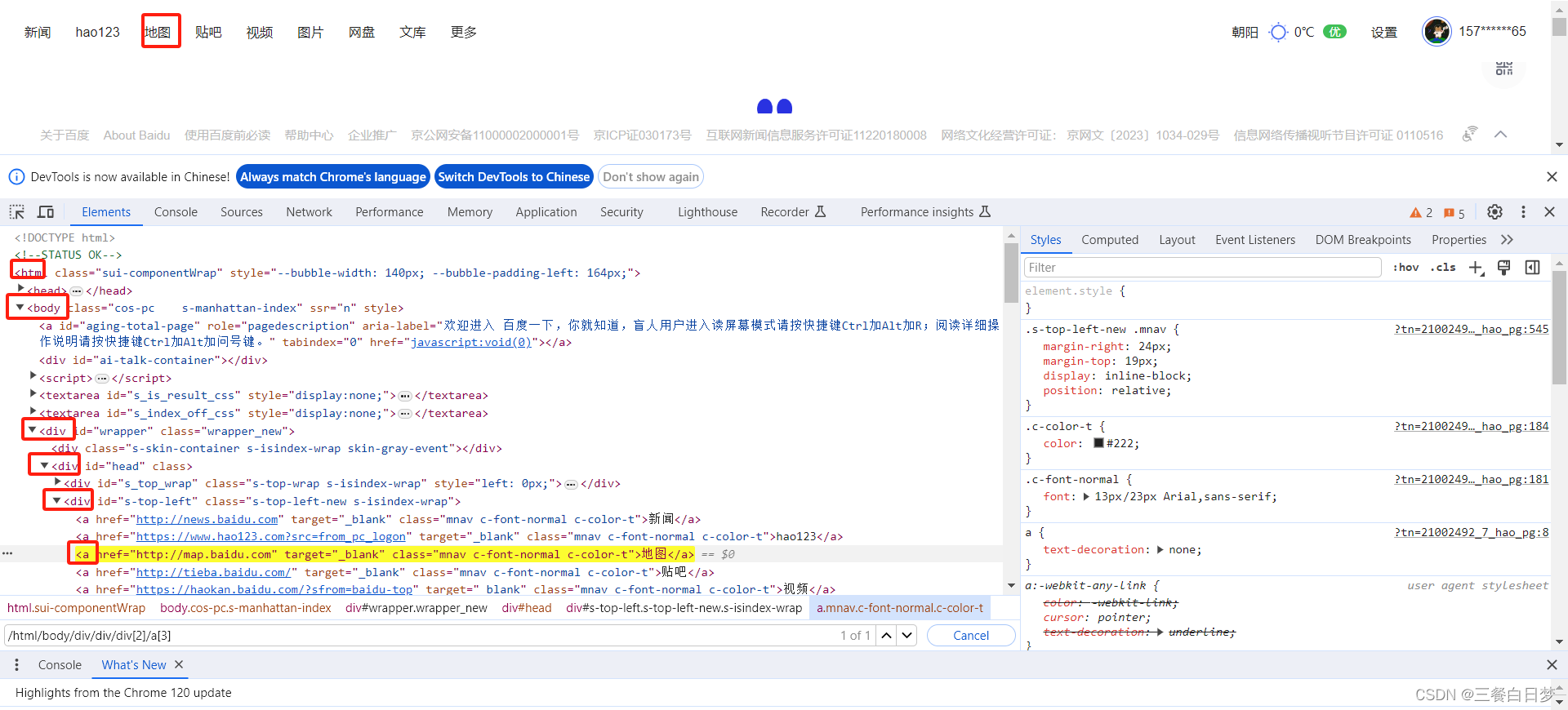Open the Event Listeners tab
Screen dimensions: 1568x710
pos(1255,240)
